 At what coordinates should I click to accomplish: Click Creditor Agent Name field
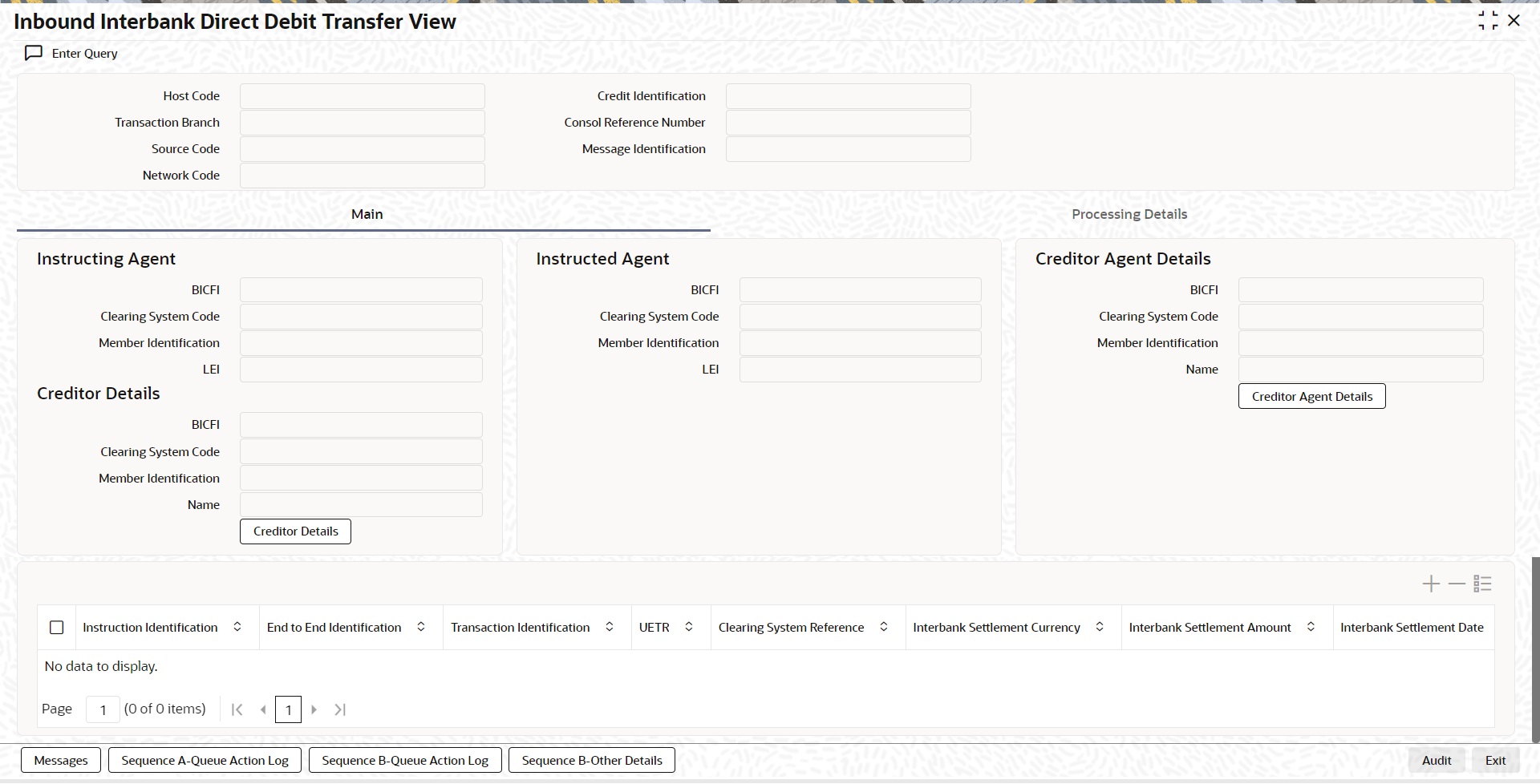(x=1361, y=370)
